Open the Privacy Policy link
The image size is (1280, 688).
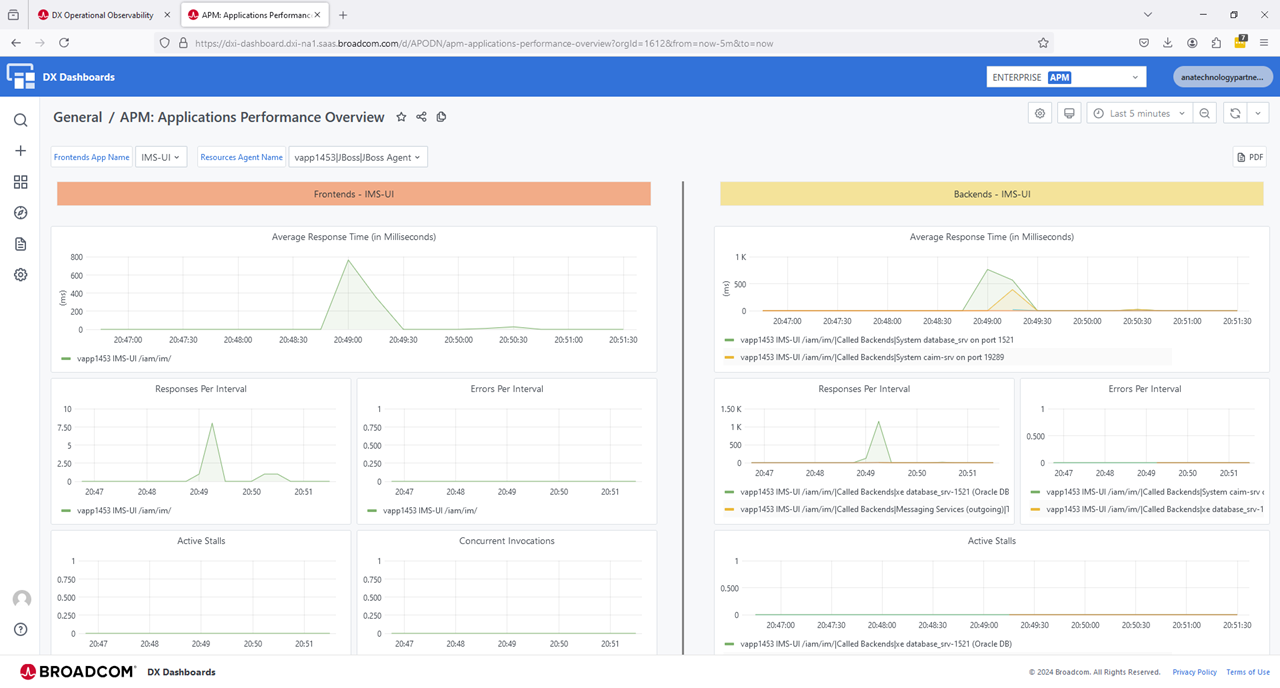tap(1194, 672)
